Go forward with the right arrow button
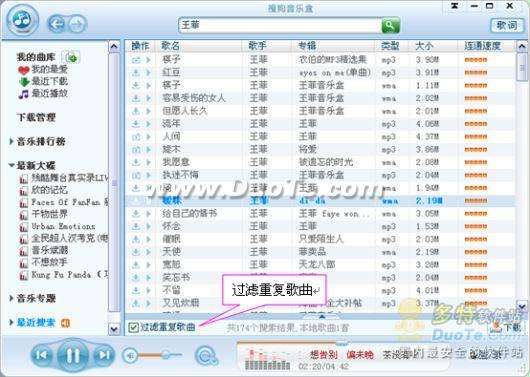The image size is (530, 377). click(x=78, y=24)
